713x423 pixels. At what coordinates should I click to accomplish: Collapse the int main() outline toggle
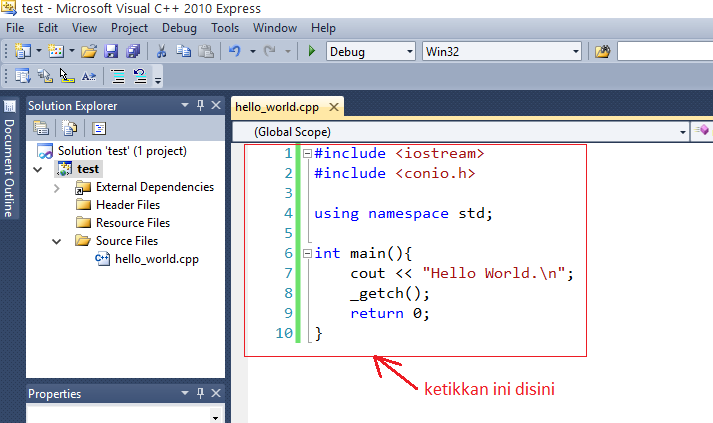tap(307, 253)
